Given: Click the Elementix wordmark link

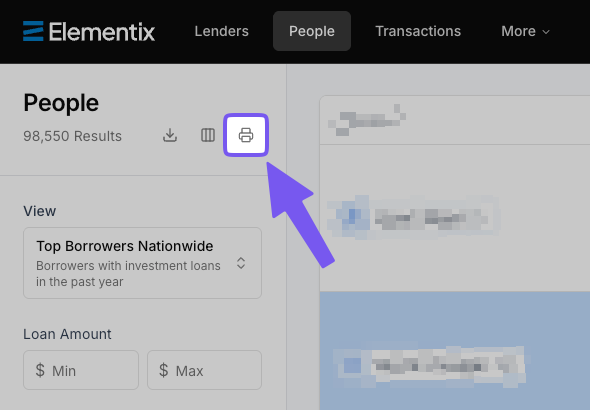Looking at the screenshot, I should (x=102, y=32).
